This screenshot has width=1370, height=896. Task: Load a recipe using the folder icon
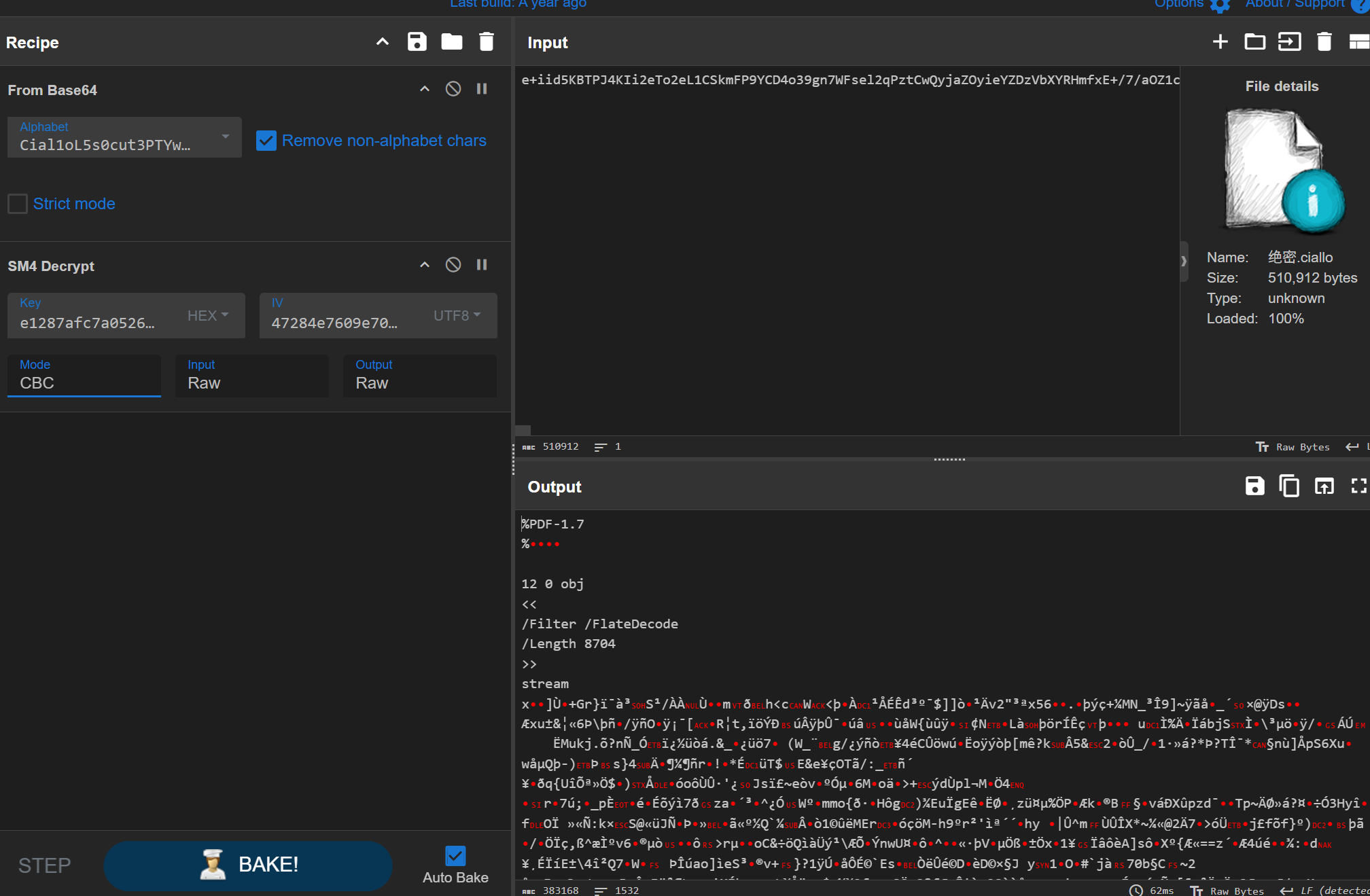451,42
